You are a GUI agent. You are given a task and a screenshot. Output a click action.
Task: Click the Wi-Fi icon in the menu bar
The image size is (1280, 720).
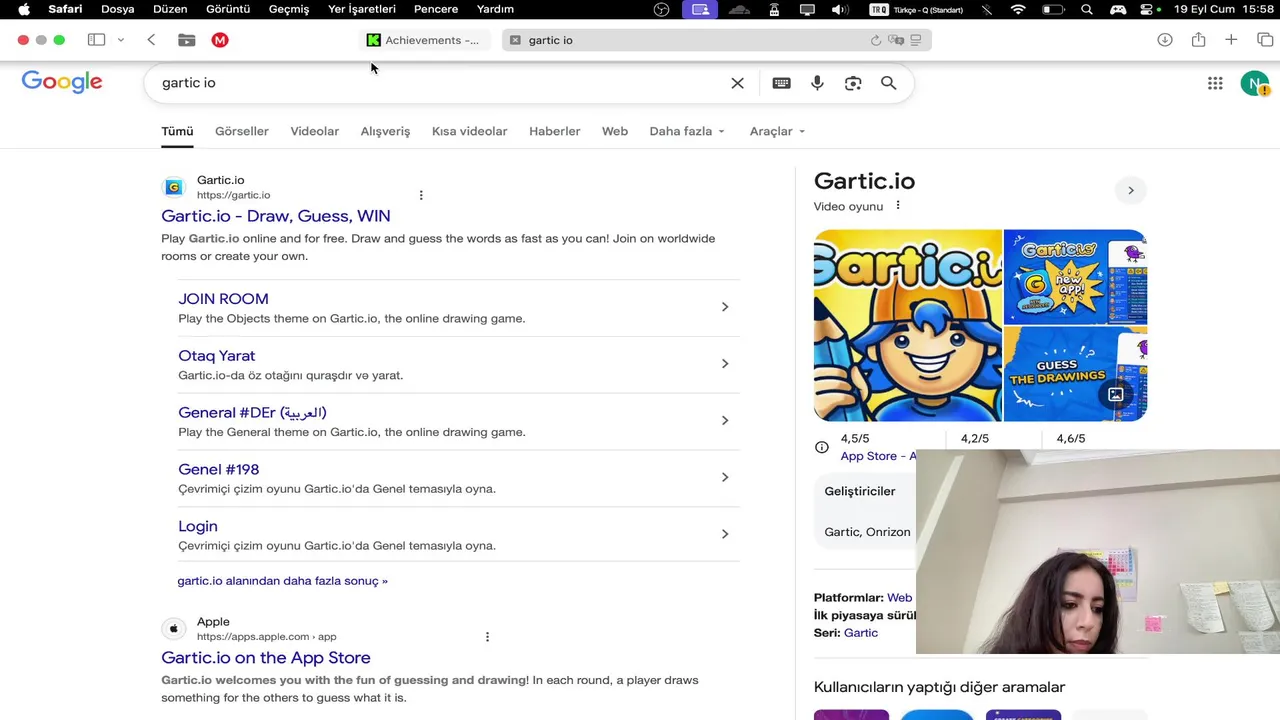[1018, 9]
